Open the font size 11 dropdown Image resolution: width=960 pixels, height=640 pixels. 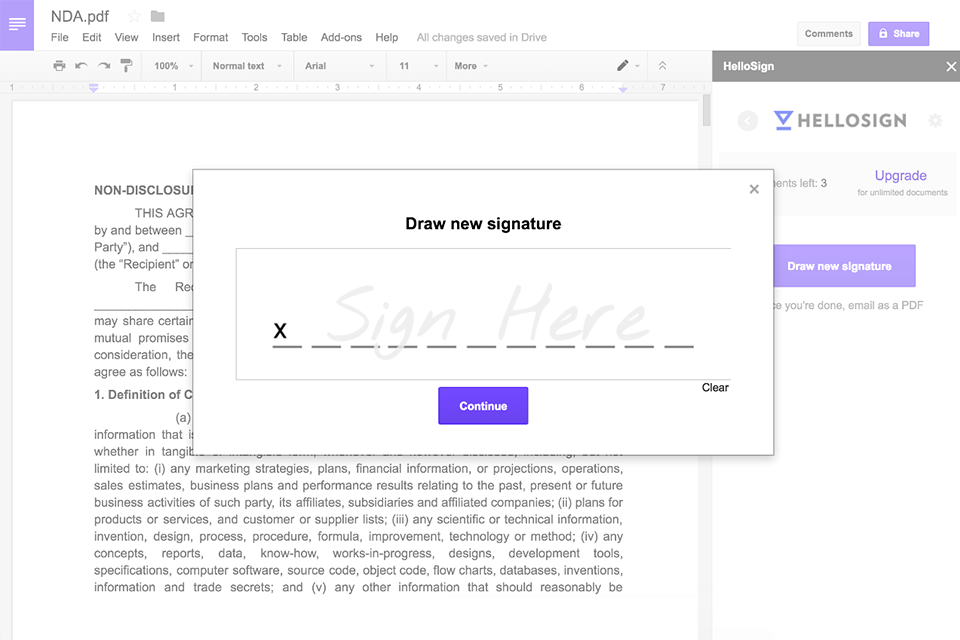(418, 66)
